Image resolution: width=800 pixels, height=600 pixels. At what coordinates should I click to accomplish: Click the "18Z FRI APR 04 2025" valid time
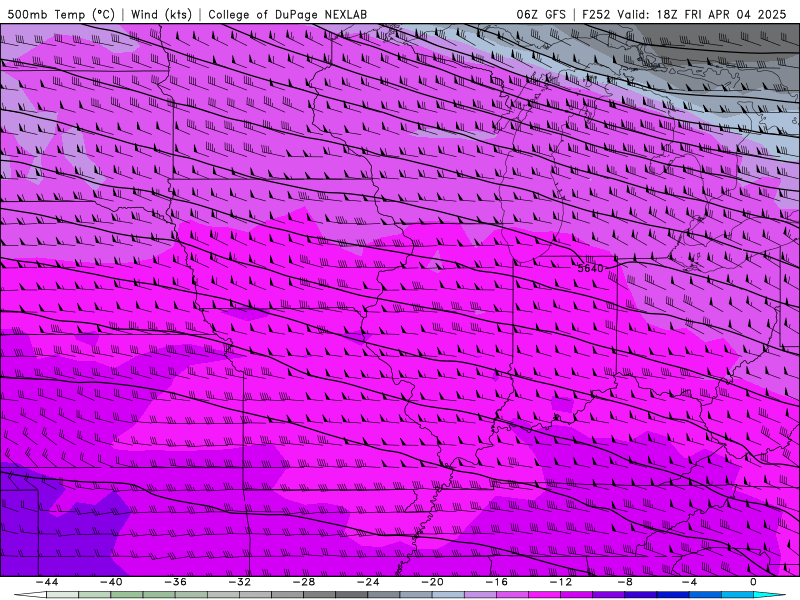[x=721, y=14]
